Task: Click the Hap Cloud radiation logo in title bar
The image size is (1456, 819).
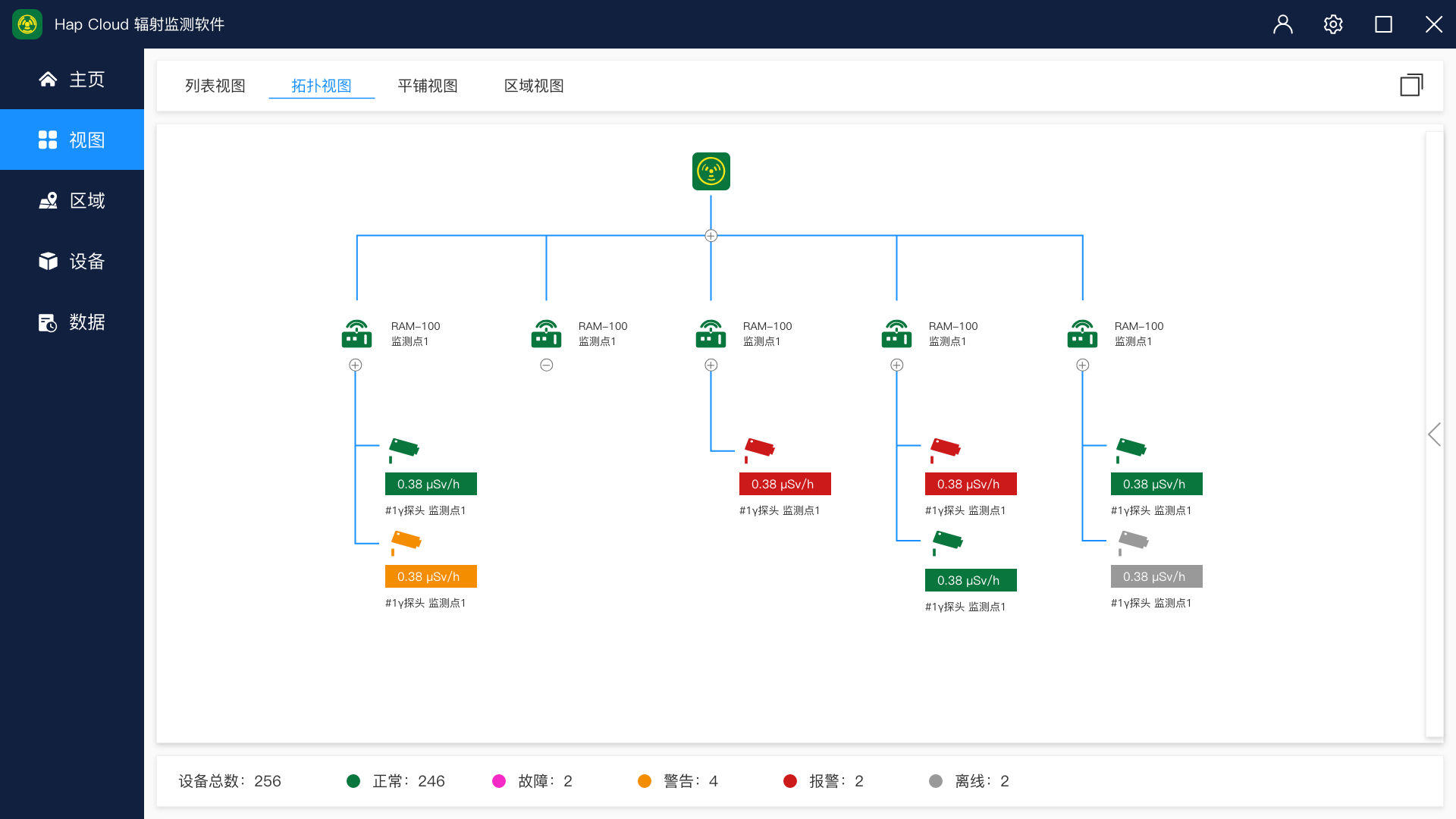Action: [27, 24]
